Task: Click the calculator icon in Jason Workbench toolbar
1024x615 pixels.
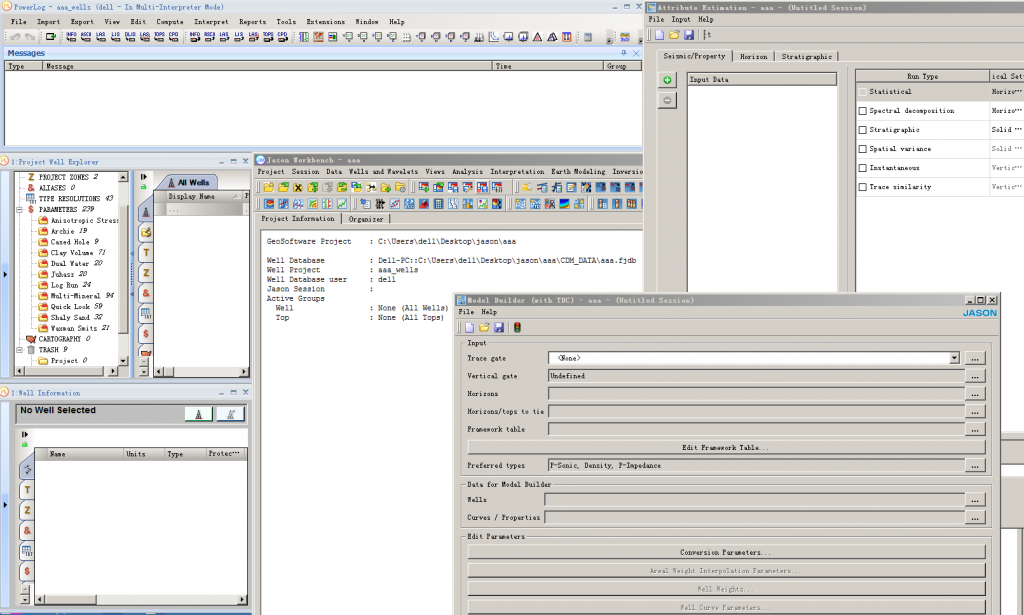Action: coord(438,204)
